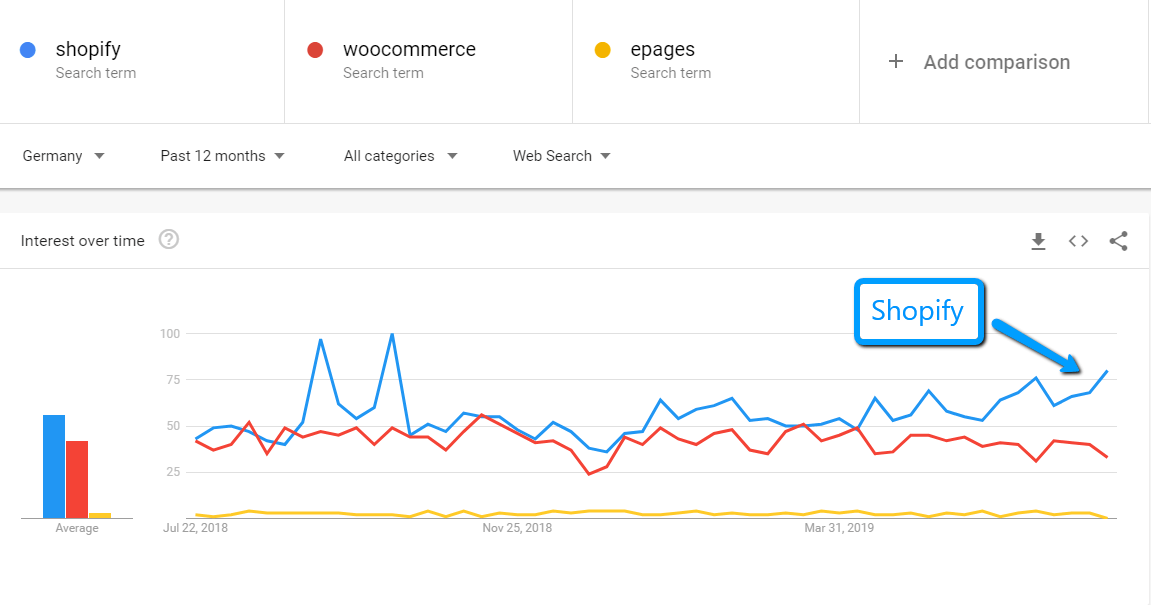Open the embed code icon
The width and height of the screenshot is (1151, 605).
(1078, 241)
